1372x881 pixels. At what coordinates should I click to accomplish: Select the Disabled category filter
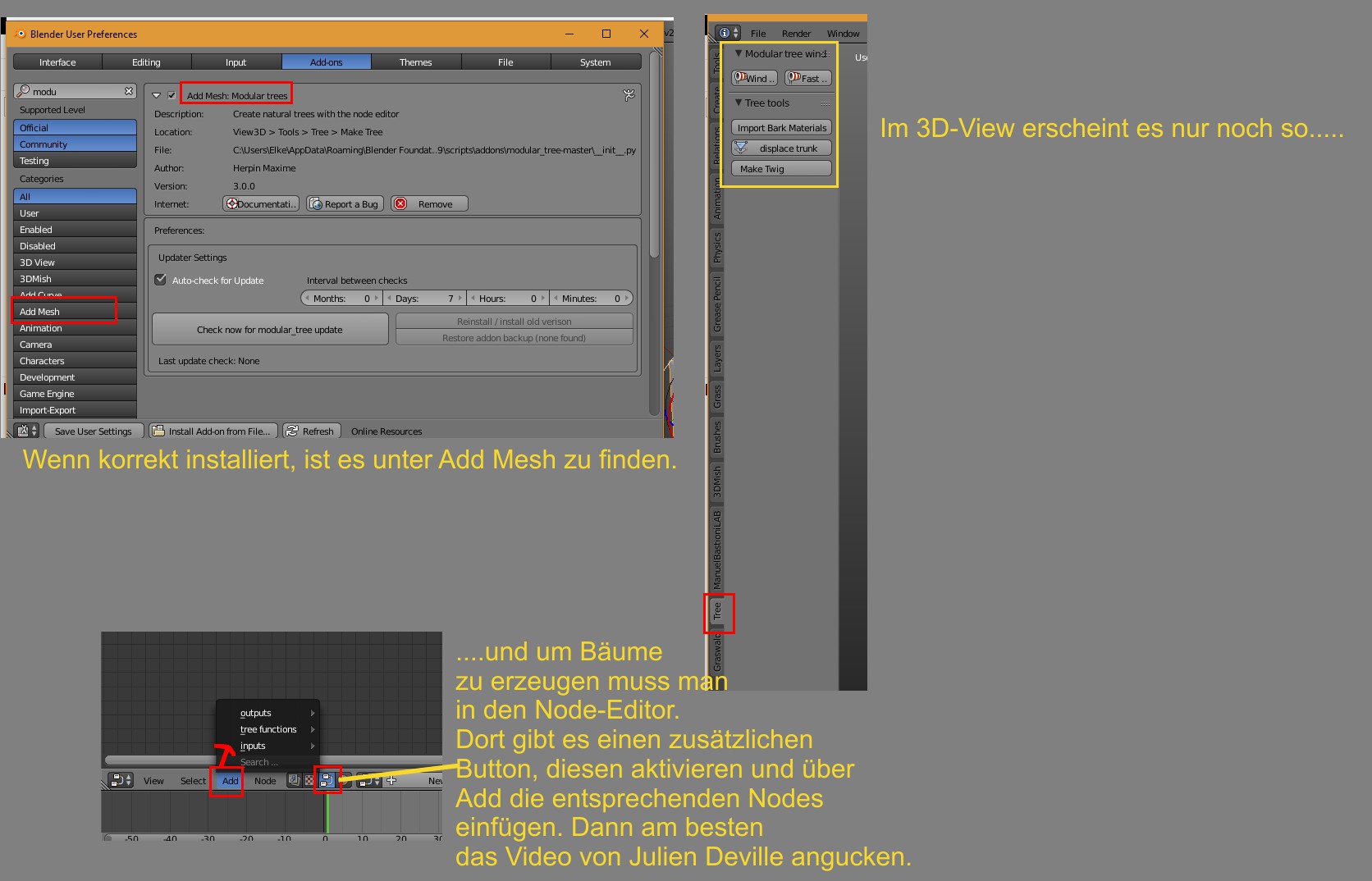point(75,245)
